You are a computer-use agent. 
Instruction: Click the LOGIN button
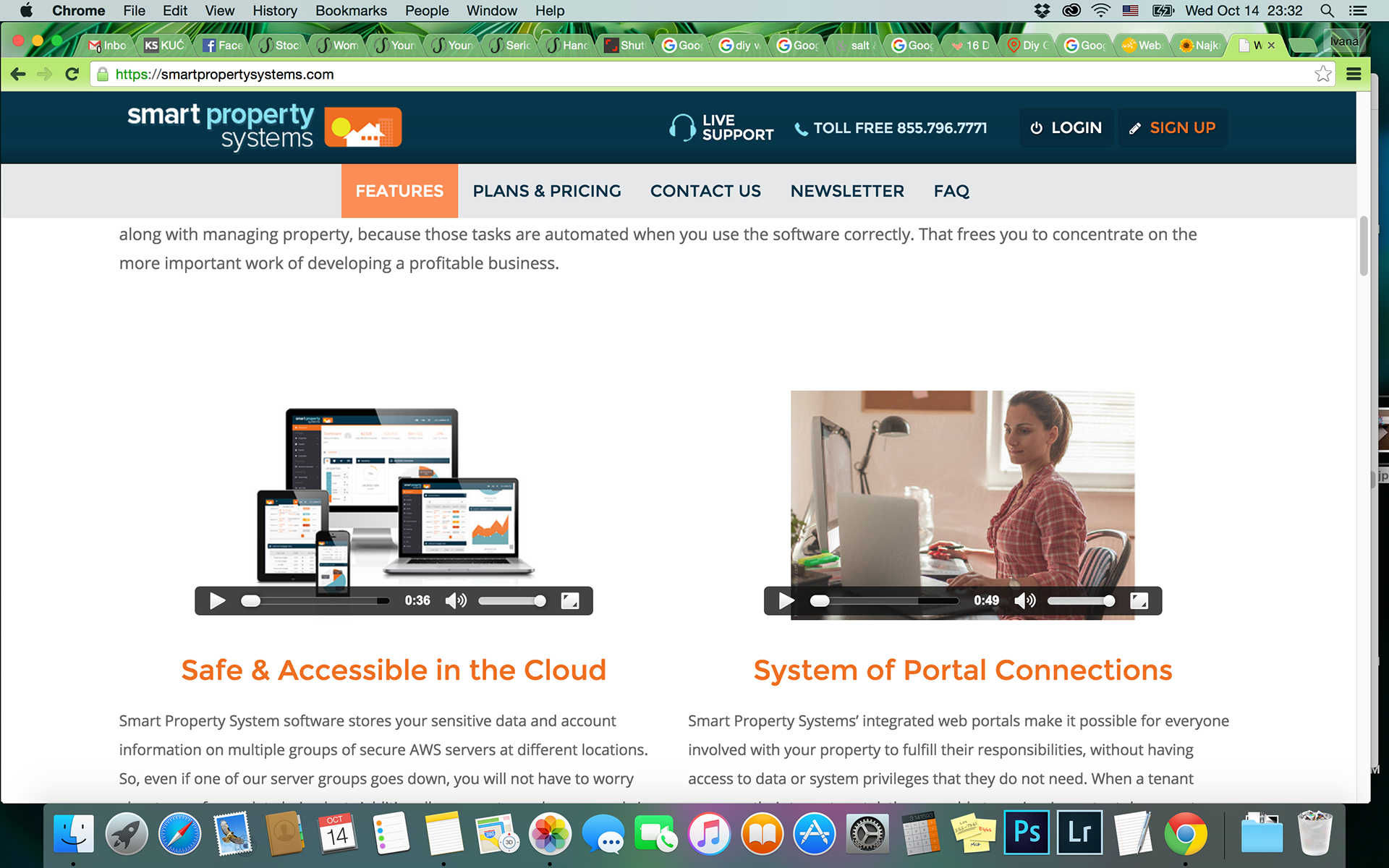(x=1066, y=128)
